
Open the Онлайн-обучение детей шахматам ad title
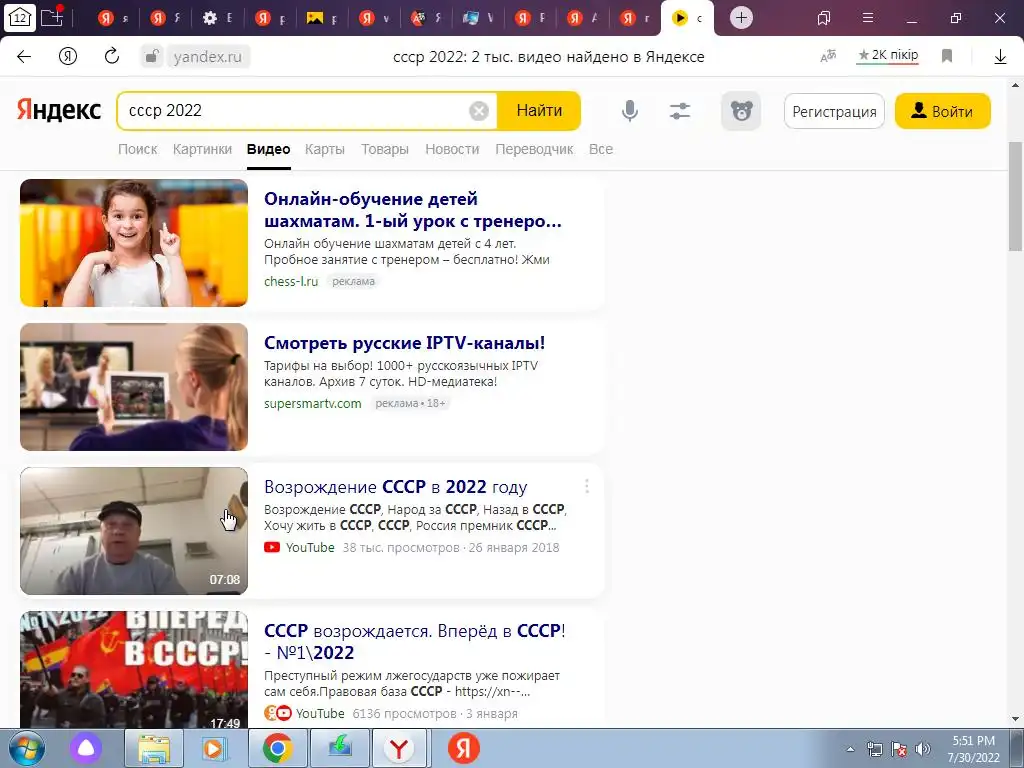pos(413,210)
